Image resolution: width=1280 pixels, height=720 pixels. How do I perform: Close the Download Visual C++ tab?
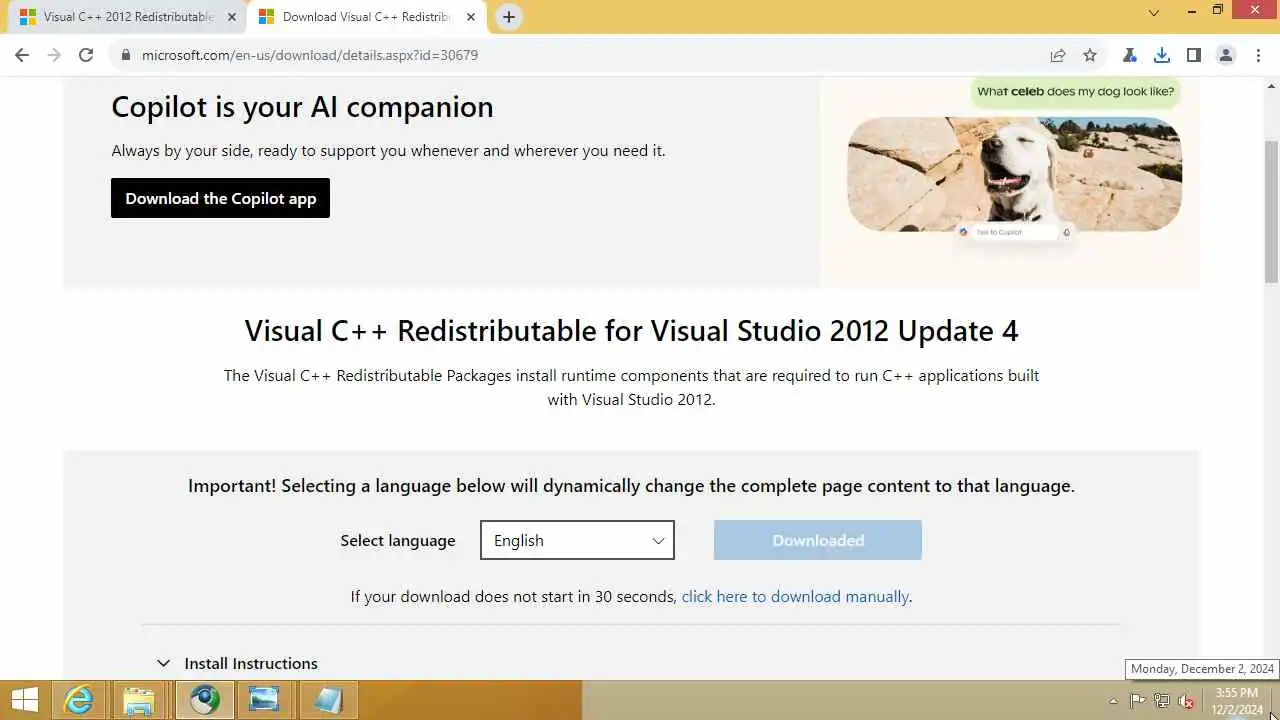[x=471, y=17]
